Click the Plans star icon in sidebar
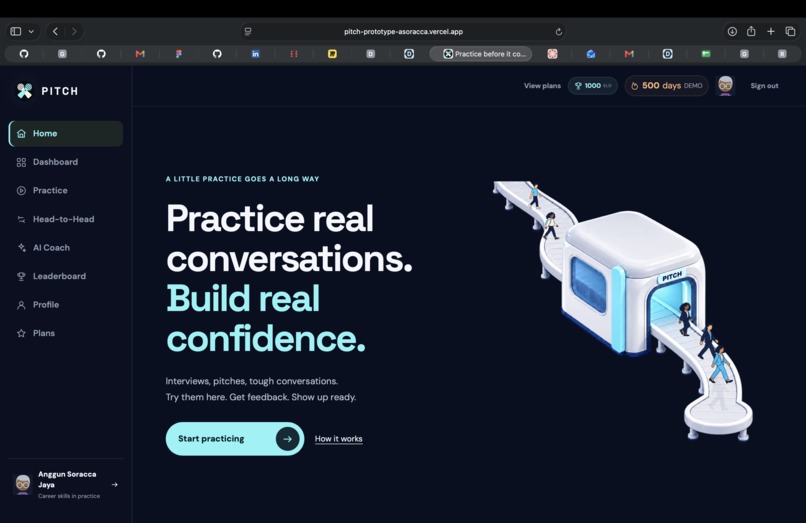 tap(21, 333)
